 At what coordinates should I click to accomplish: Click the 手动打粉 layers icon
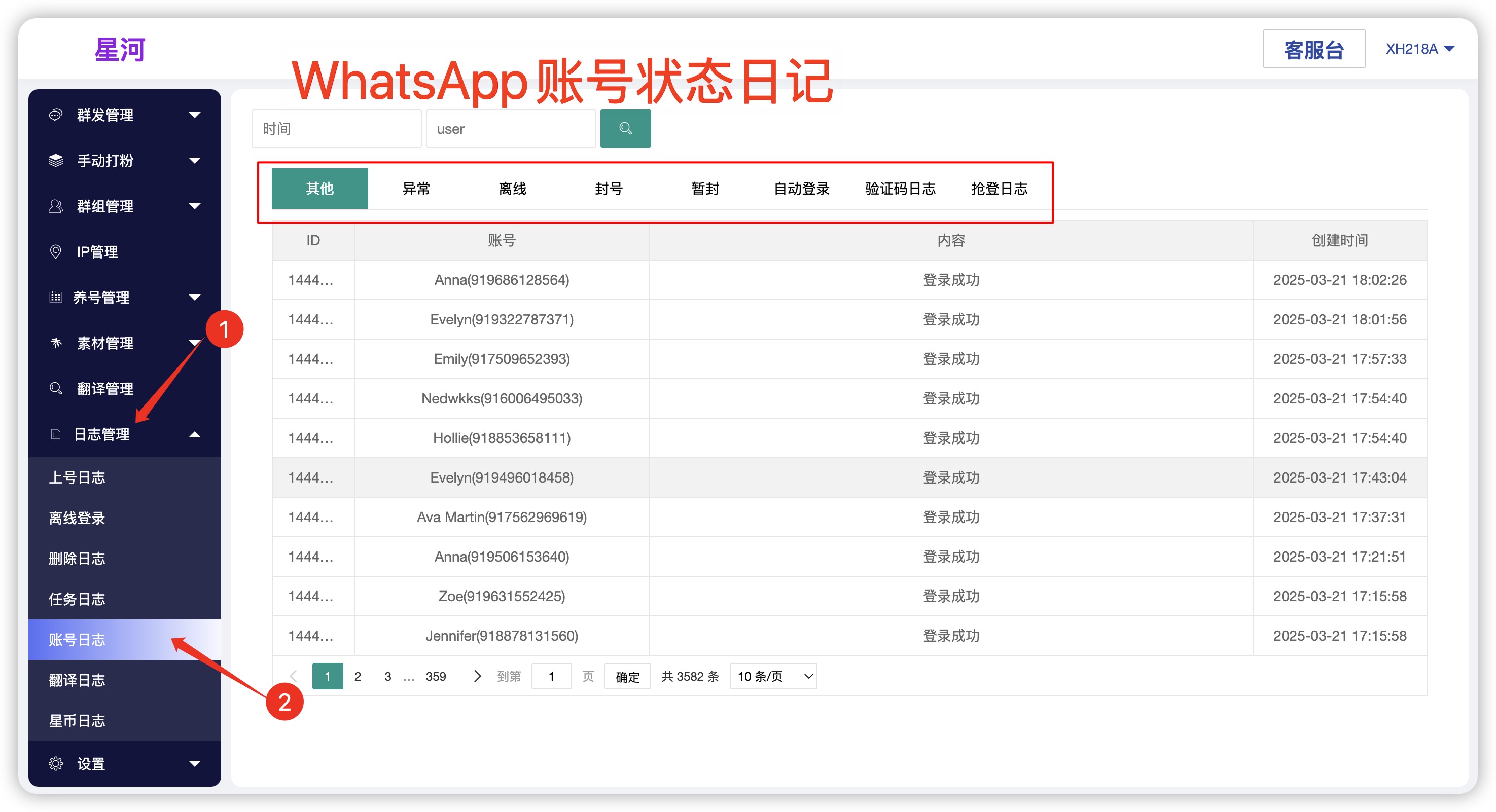(55, 160)
